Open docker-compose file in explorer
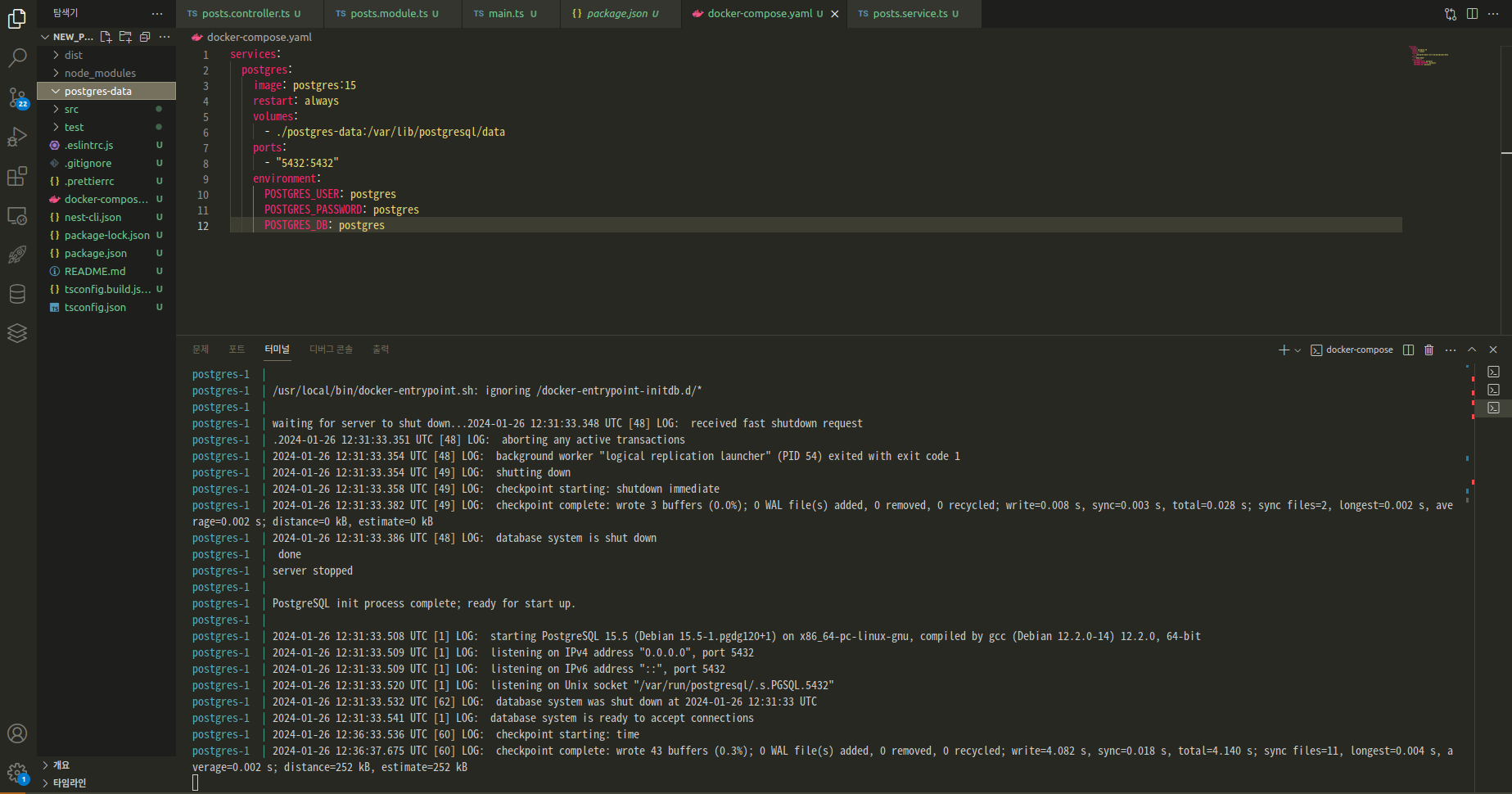The width and height of the screenshot is (1512, 794). [106, 199]
